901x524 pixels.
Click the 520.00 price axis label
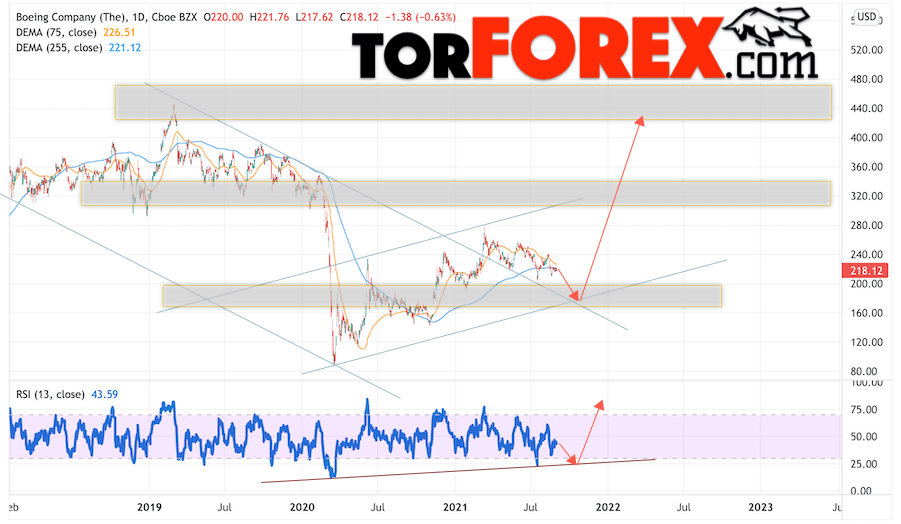tap(867, 50)
